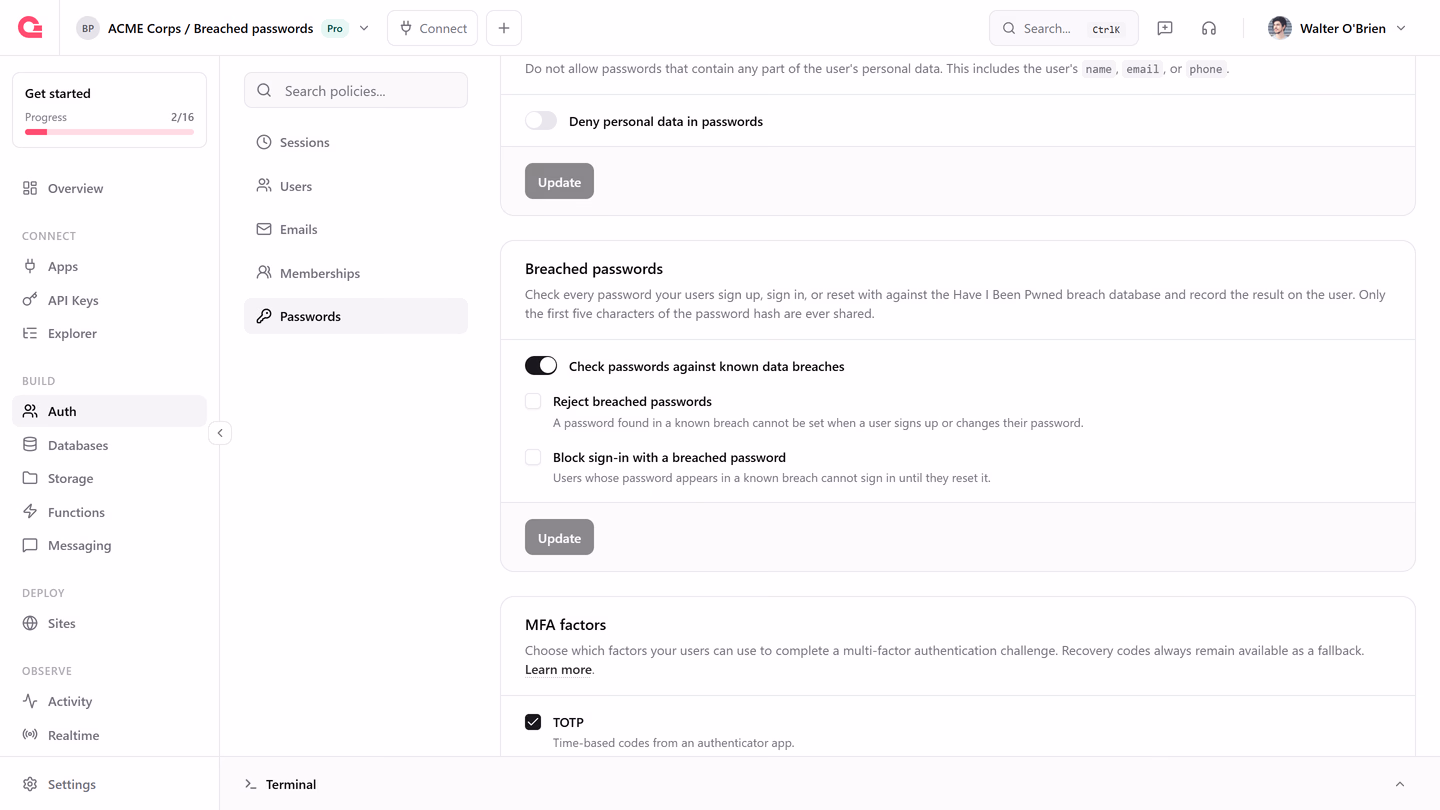
Task: Click the Search policies field
Action: click(356, 90)
